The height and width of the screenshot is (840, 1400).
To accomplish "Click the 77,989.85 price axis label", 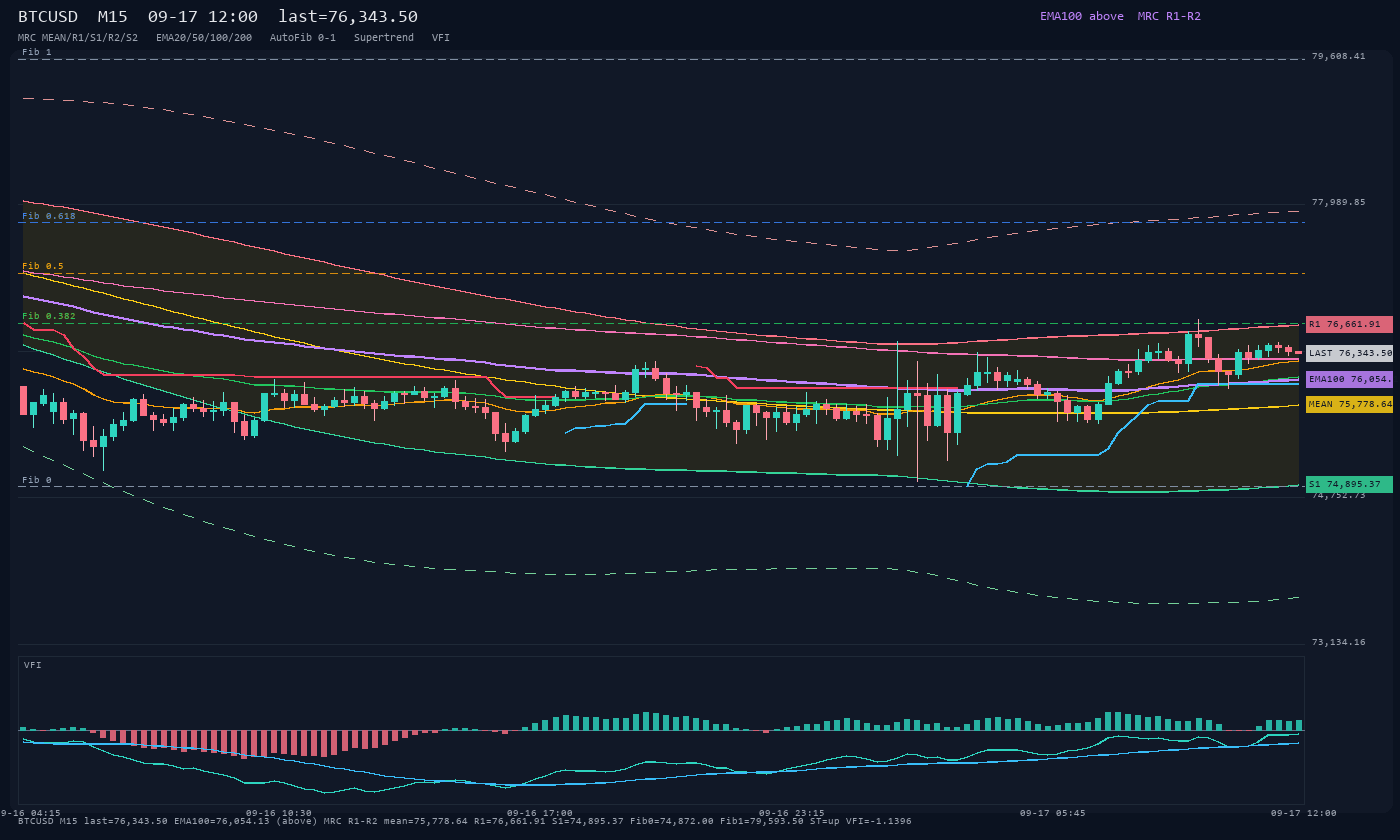I will click(x=1338, y=202).
